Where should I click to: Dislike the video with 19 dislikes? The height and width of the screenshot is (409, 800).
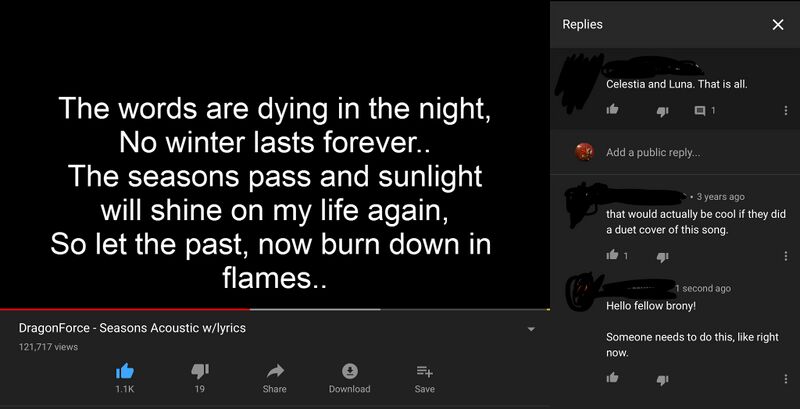click(x=199, y=370)
